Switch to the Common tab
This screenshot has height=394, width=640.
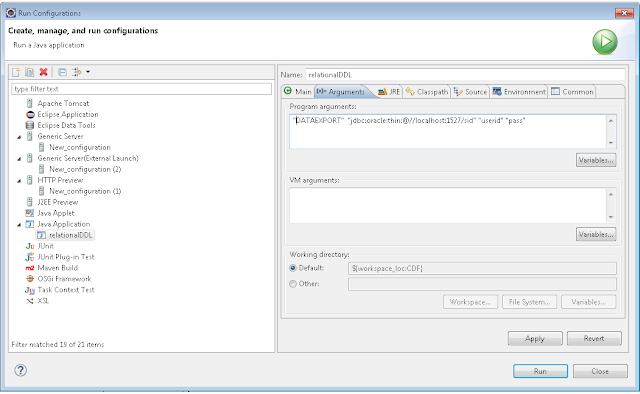point(572,91)
